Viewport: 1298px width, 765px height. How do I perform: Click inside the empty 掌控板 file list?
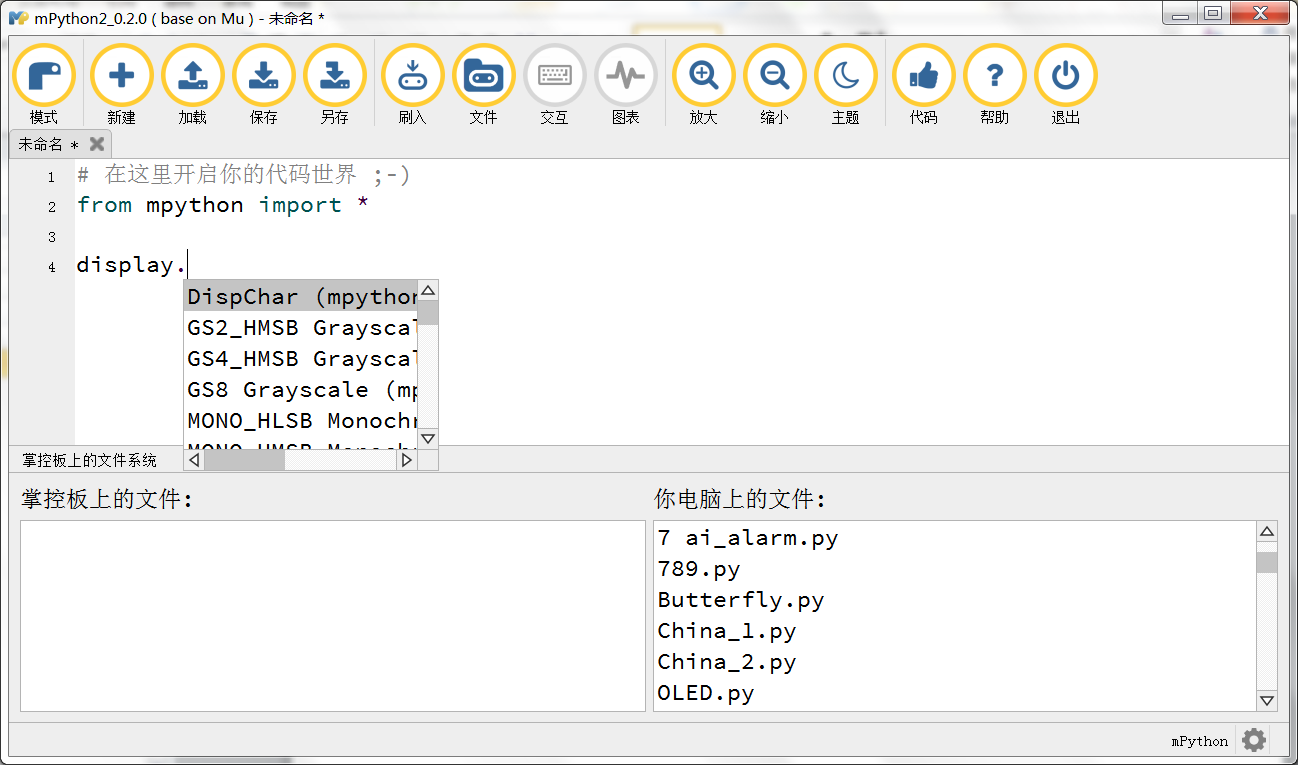333,616
